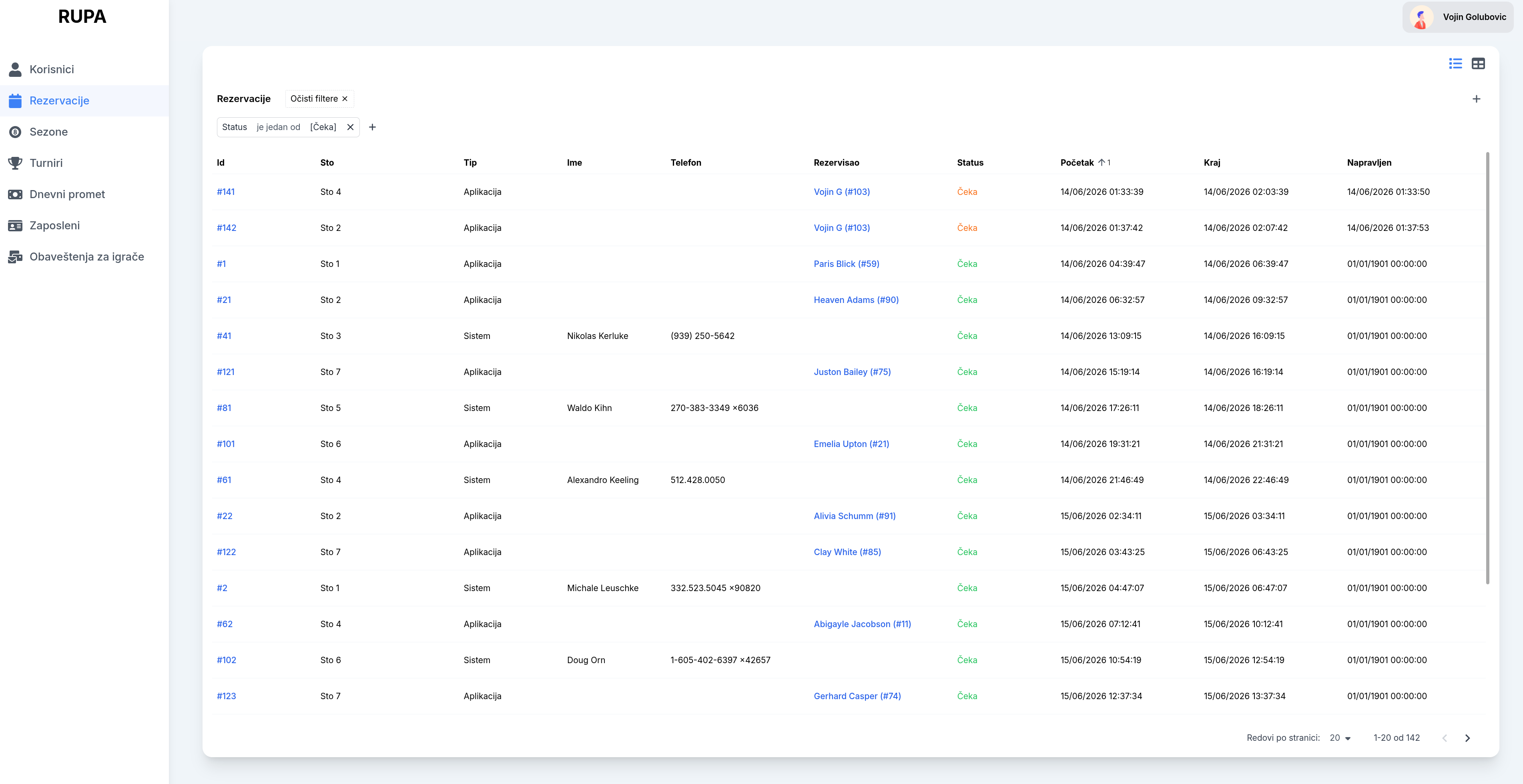This screenshot has height=784, width=1523.
Task: Open 'je jedan od' filter operator
Action: [x=279, y=127]
